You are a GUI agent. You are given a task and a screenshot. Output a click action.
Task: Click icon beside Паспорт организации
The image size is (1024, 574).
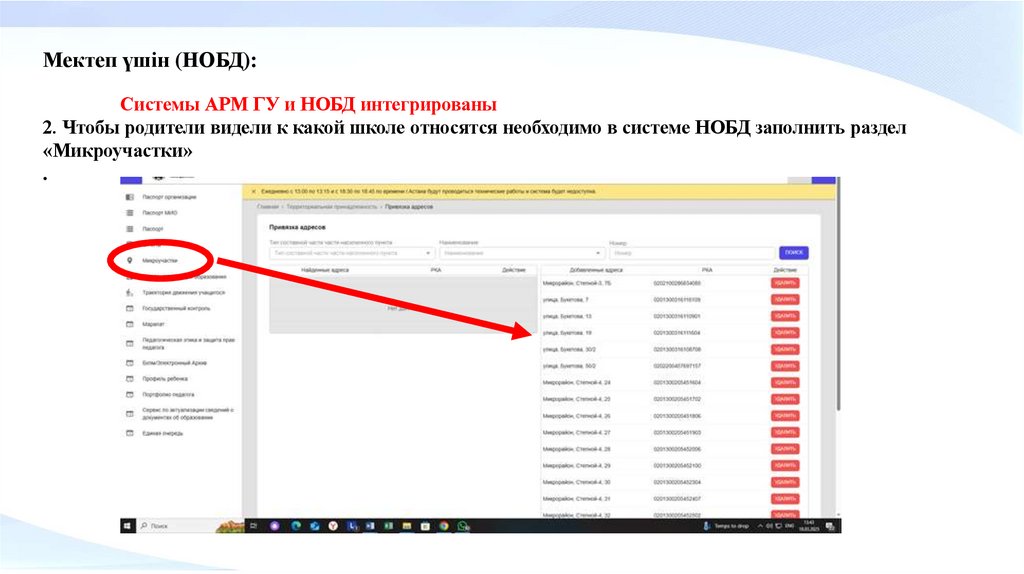pyautogui.click(x=129, y=197)
